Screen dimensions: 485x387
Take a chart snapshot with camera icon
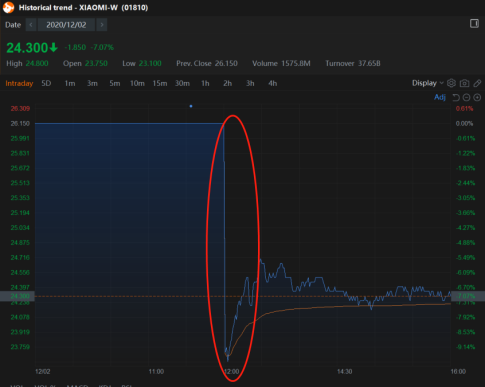tap(464, 83)
